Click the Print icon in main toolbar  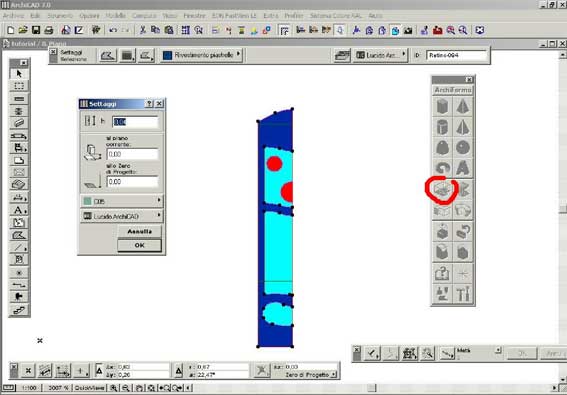click(49, 30)
